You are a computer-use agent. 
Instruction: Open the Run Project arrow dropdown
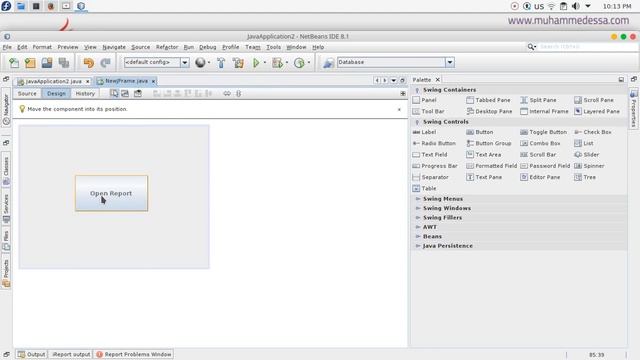[x=265, y=62]
